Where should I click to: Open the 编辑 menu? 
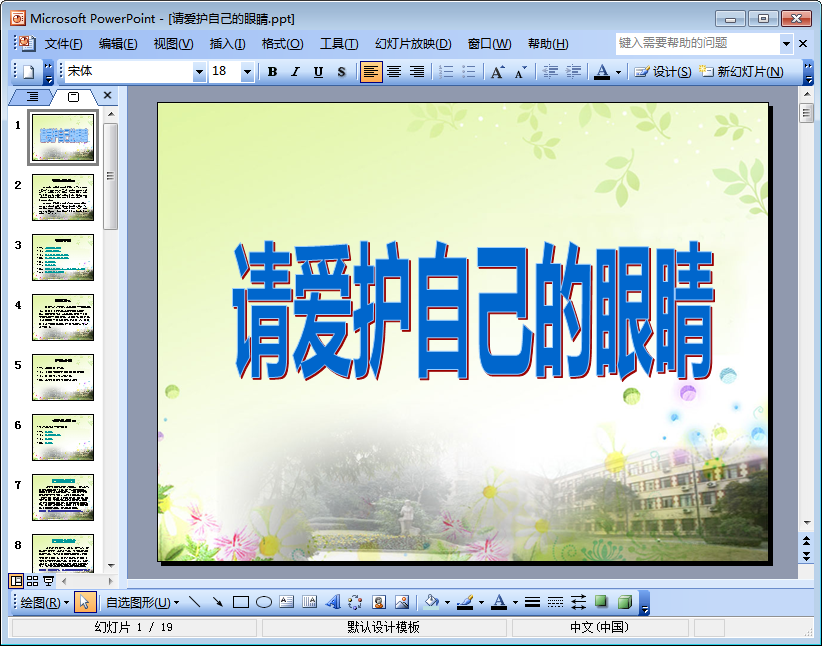(x=118, y=44)
